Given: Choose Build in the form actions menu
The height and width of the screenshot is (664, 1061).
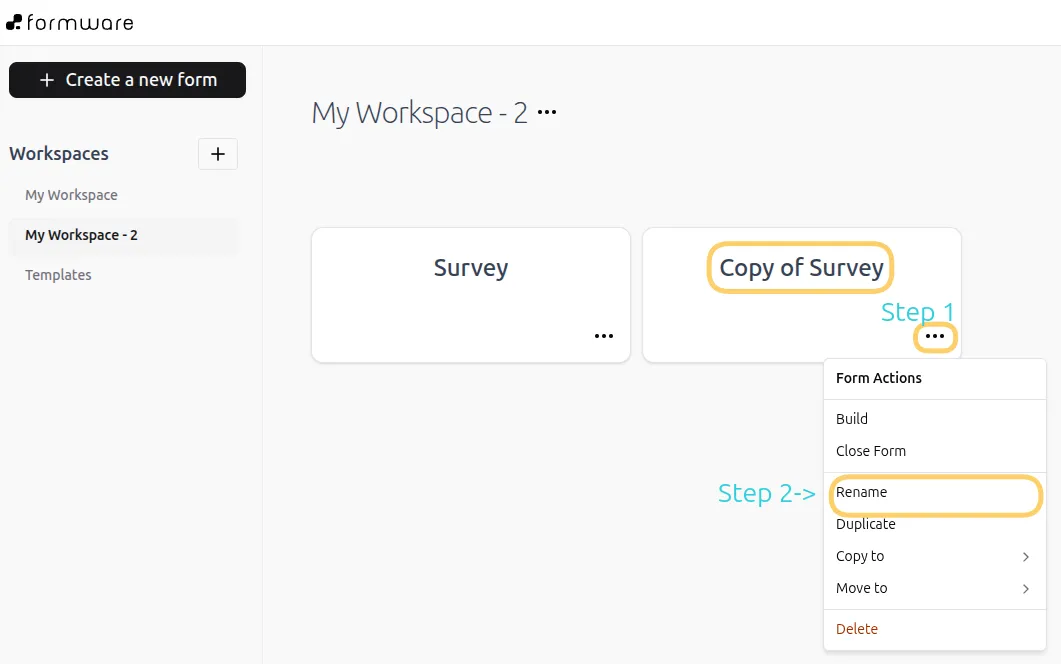Looking at the screenshot, I should (x=850, y=419).
